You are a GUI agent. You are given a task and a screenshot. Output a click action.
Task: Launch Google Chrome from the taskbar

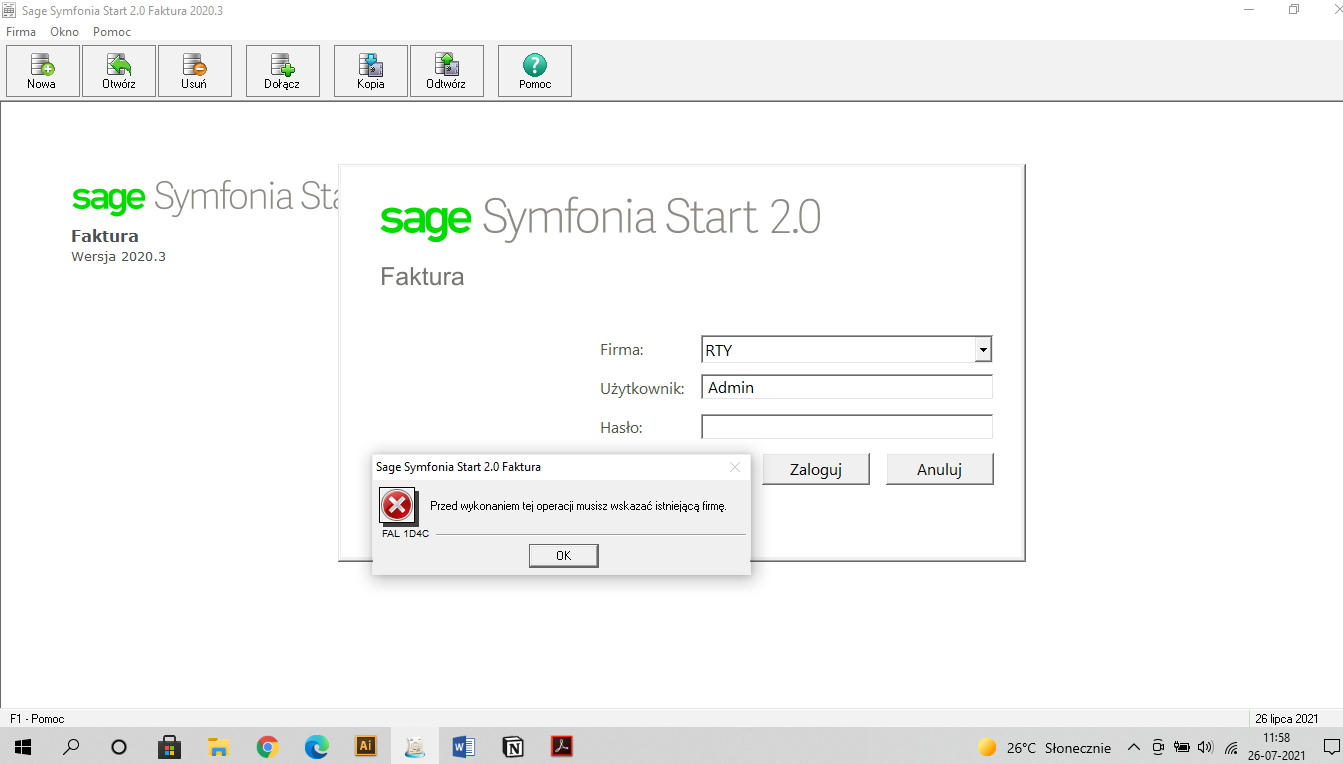[267, 746]
